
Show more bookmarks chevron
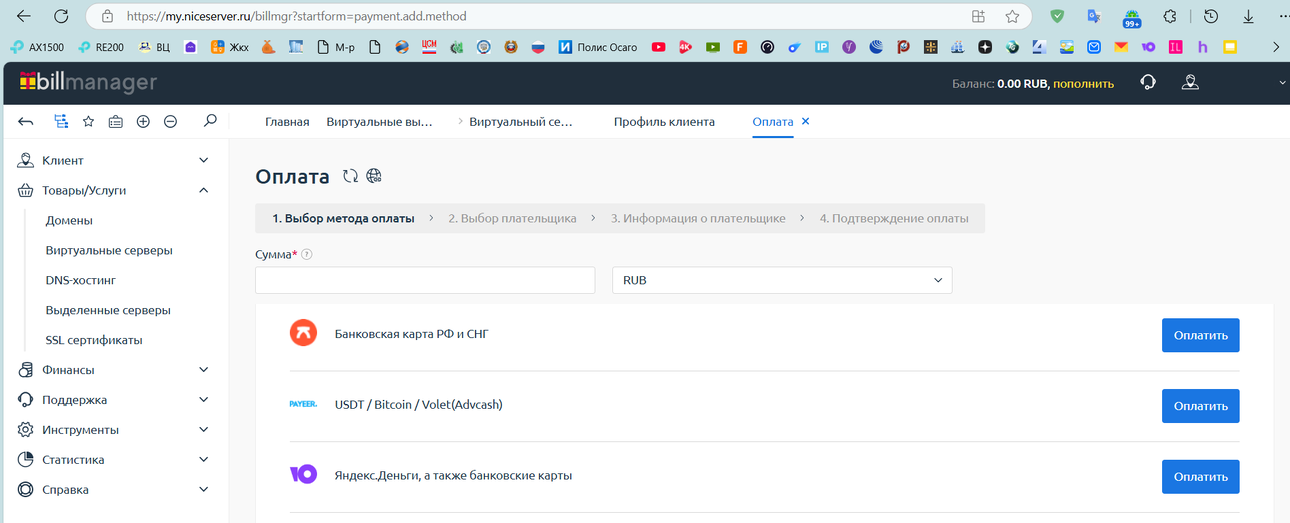pos(1276,47)
